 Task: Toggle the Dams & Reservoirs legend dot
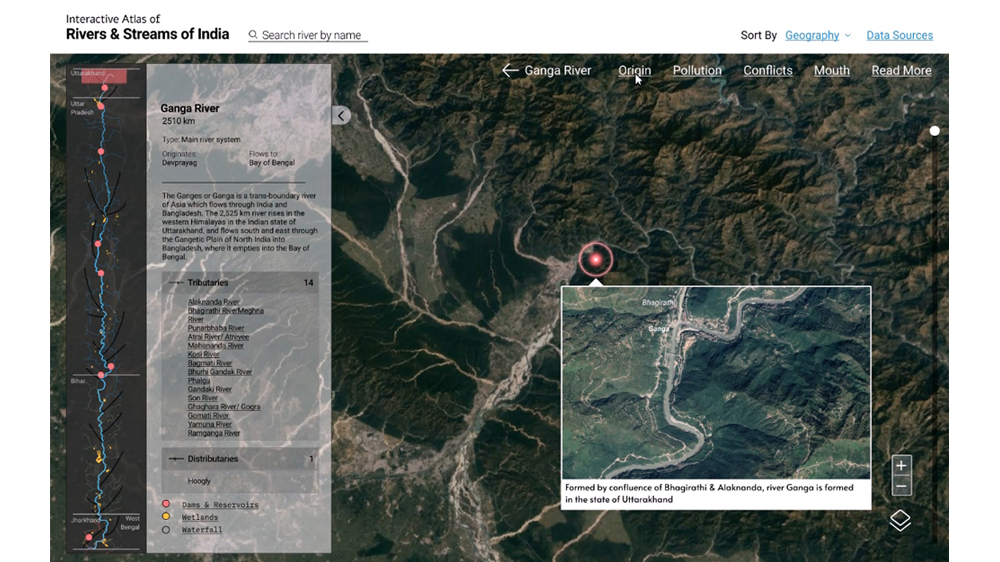pyautogui.click(x=166, y=504)
